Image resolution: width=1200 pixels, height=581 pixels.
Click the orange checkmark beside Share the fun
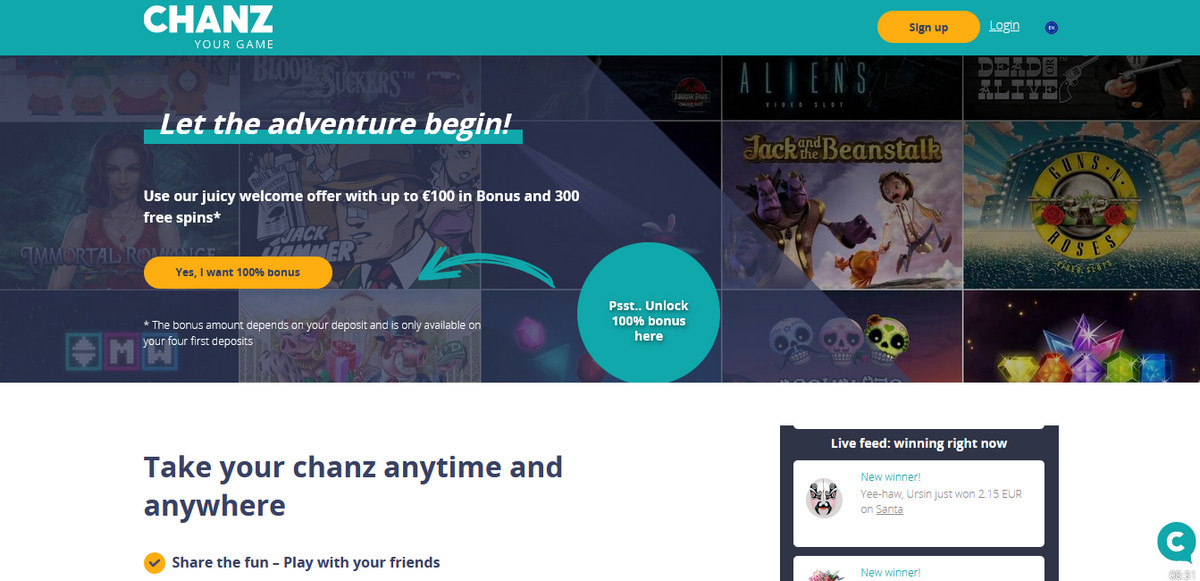pyautogui.click(x=154, y=563)
